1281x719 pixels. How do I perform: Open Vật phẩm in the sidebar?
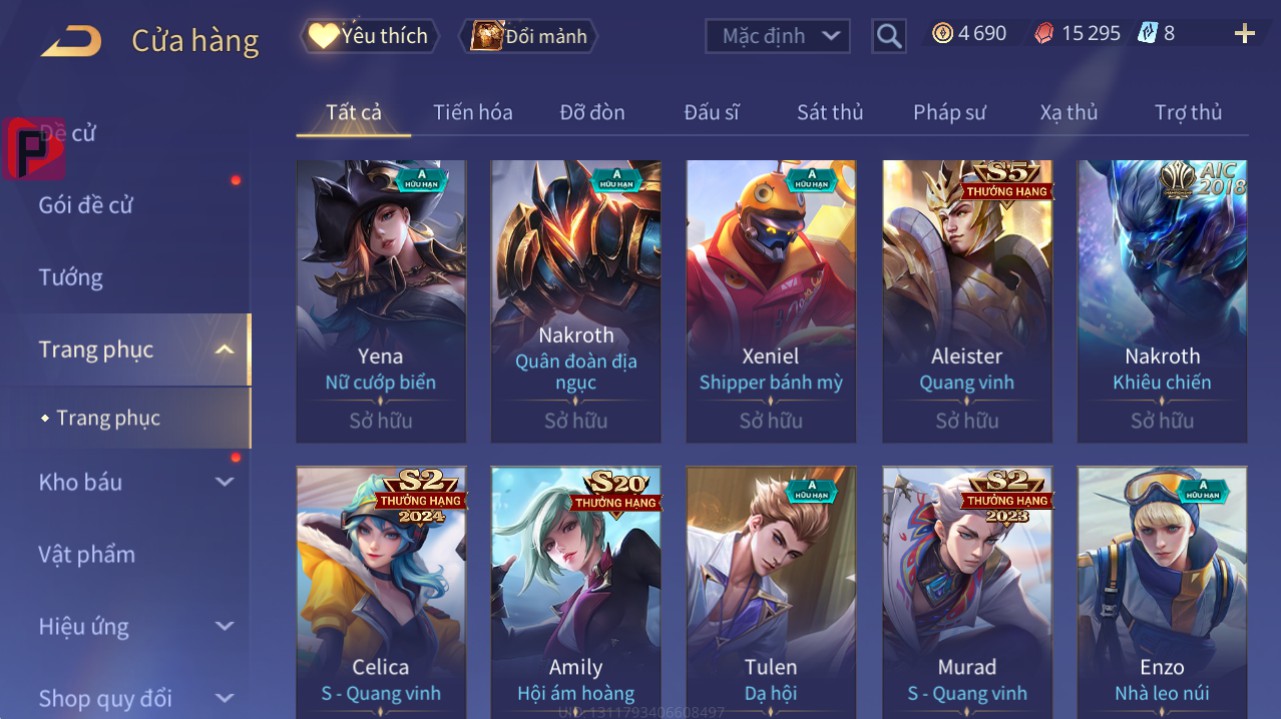[86, 555]
